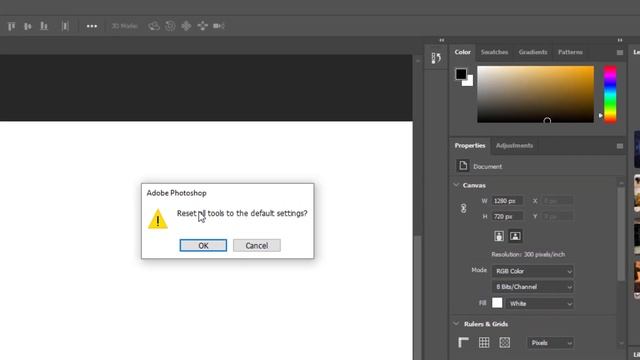Screen dimensions: 640x360
Task: Toggle the grid display icon
Action: click(x=484, y=342)
